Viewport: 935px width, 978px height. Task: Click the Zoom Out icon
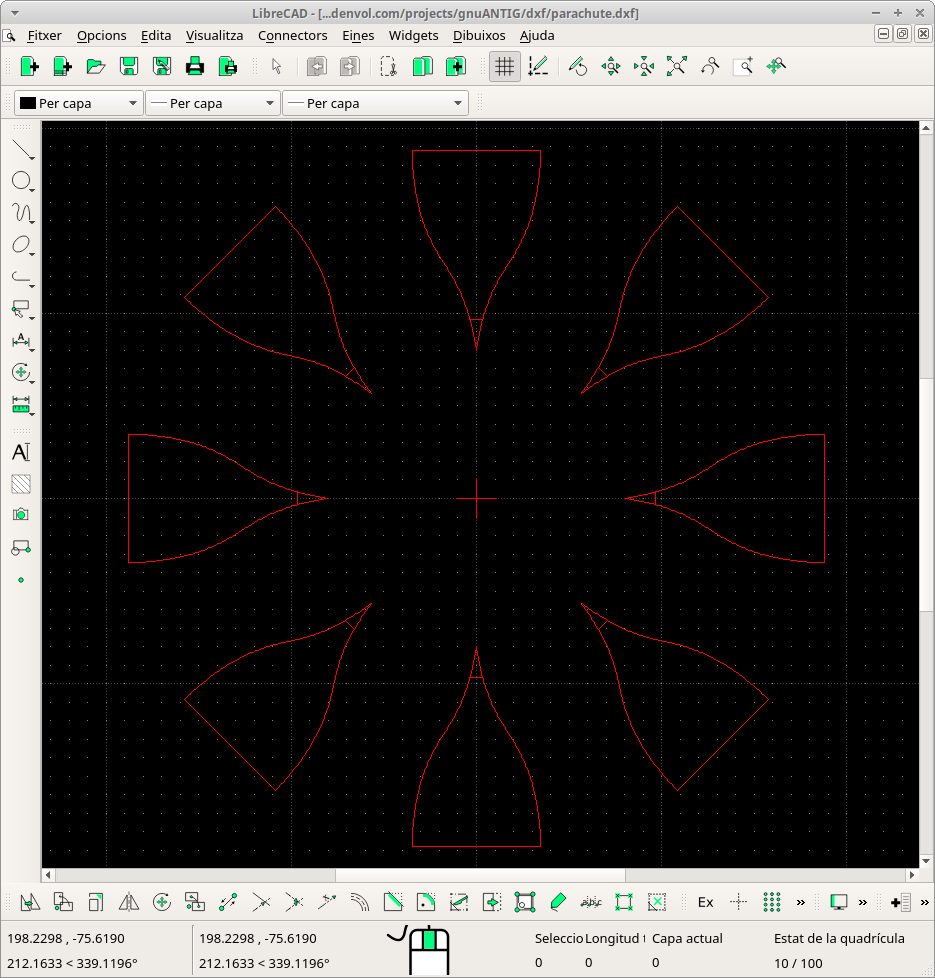coord(644,66)
